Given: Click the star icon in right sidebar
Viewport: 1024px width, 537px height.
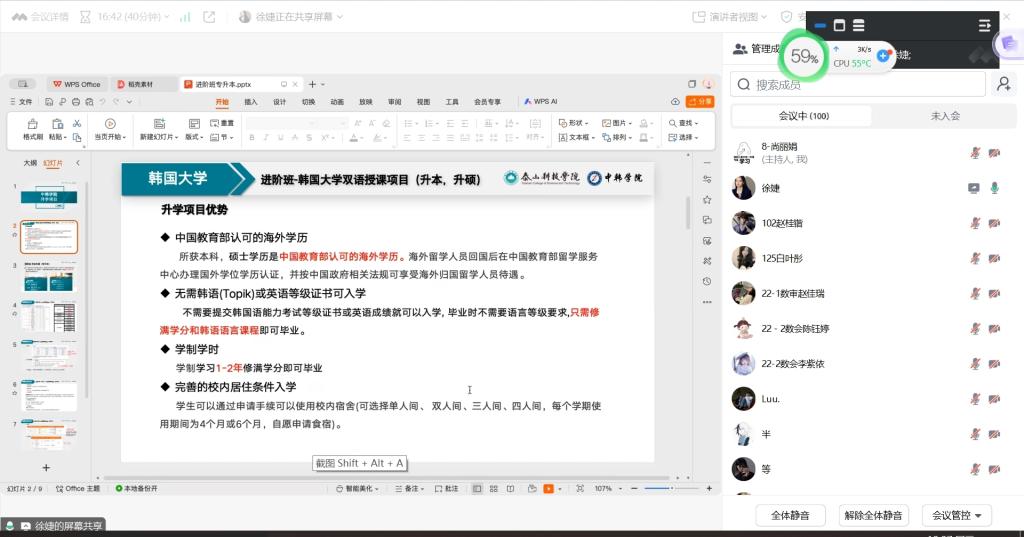Looking at the screenshot, I should (x=707, y=199).
